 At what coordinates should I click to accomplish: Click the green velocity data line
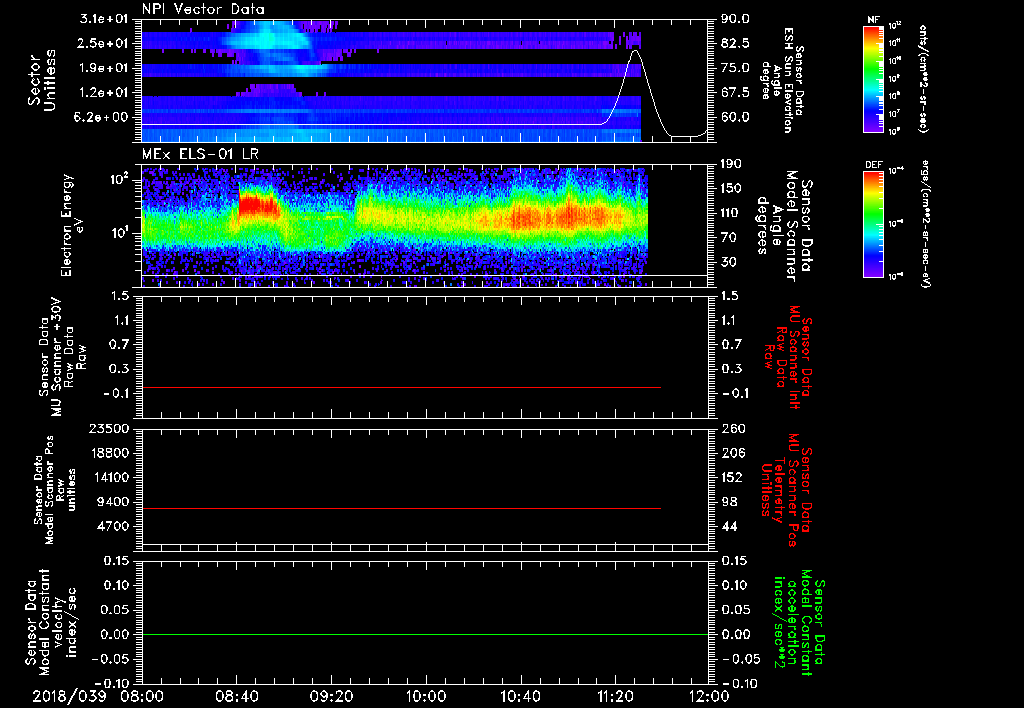pos(425,634)
